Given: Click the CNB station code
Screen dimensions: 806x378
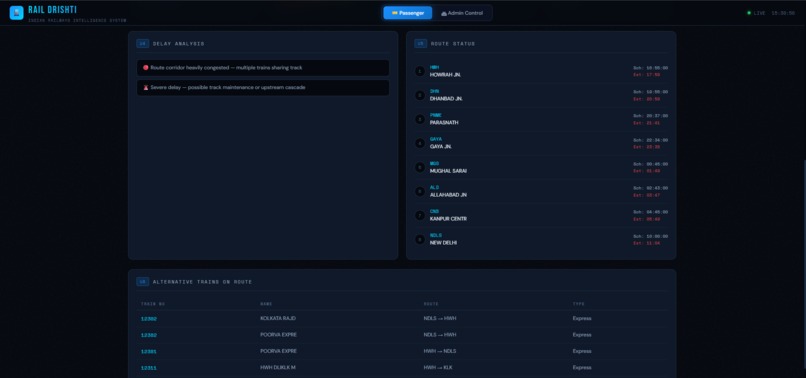Looking at the screenshot, I should pos(434,211).
